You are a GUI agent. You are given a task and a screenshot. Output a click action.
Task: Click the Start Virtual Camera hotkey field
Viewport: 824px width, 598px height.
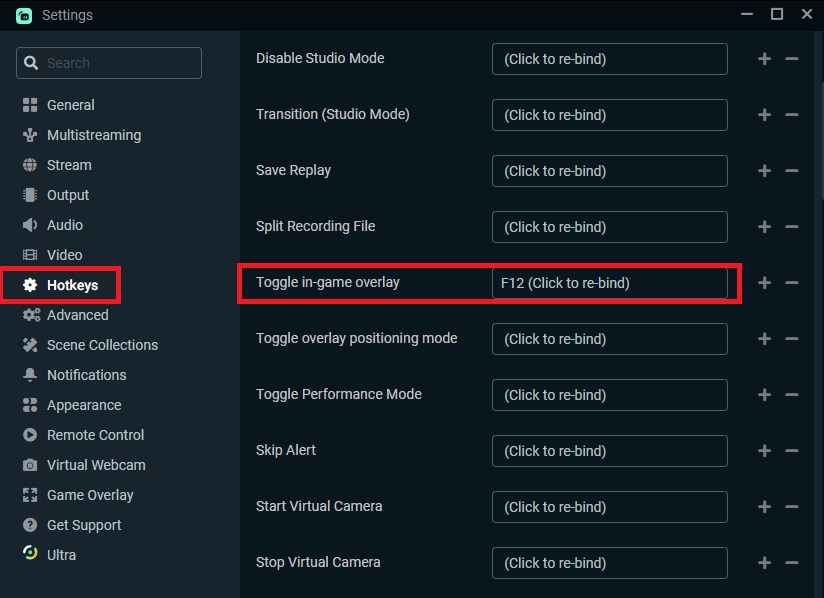(x=609, y=507)
